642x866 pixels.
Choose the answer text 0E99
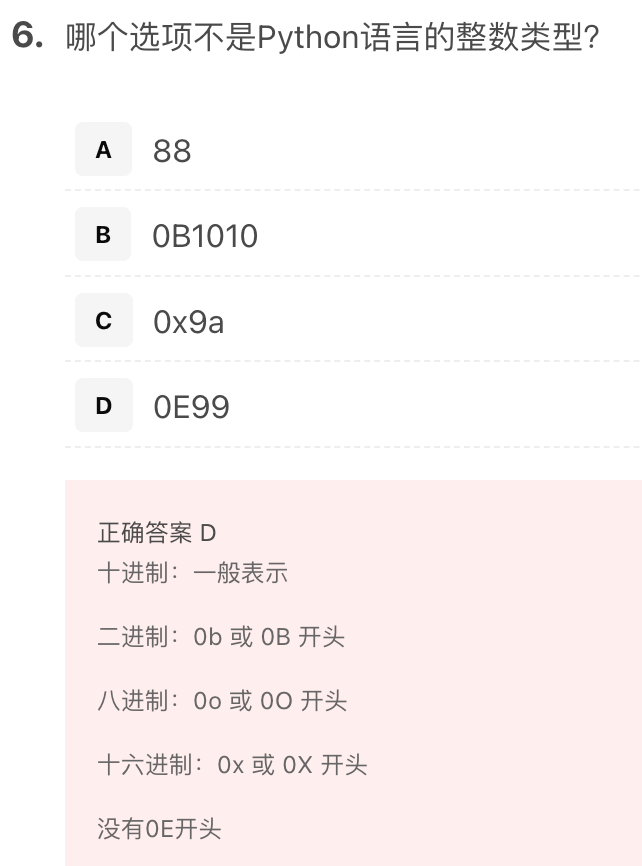(191, 407)
